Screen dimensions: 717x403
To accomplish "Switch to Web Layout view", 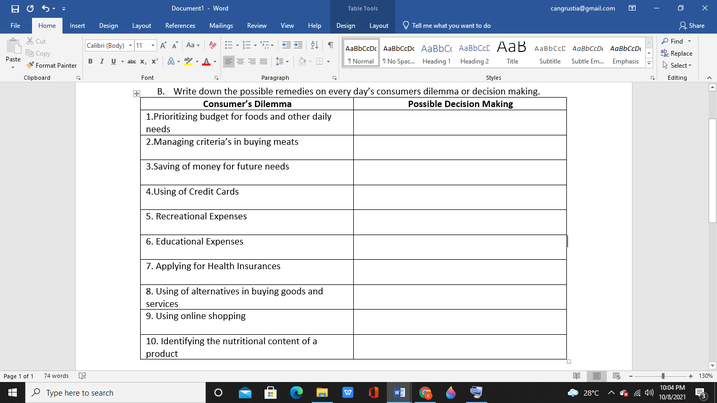I will tap(616, 376).
